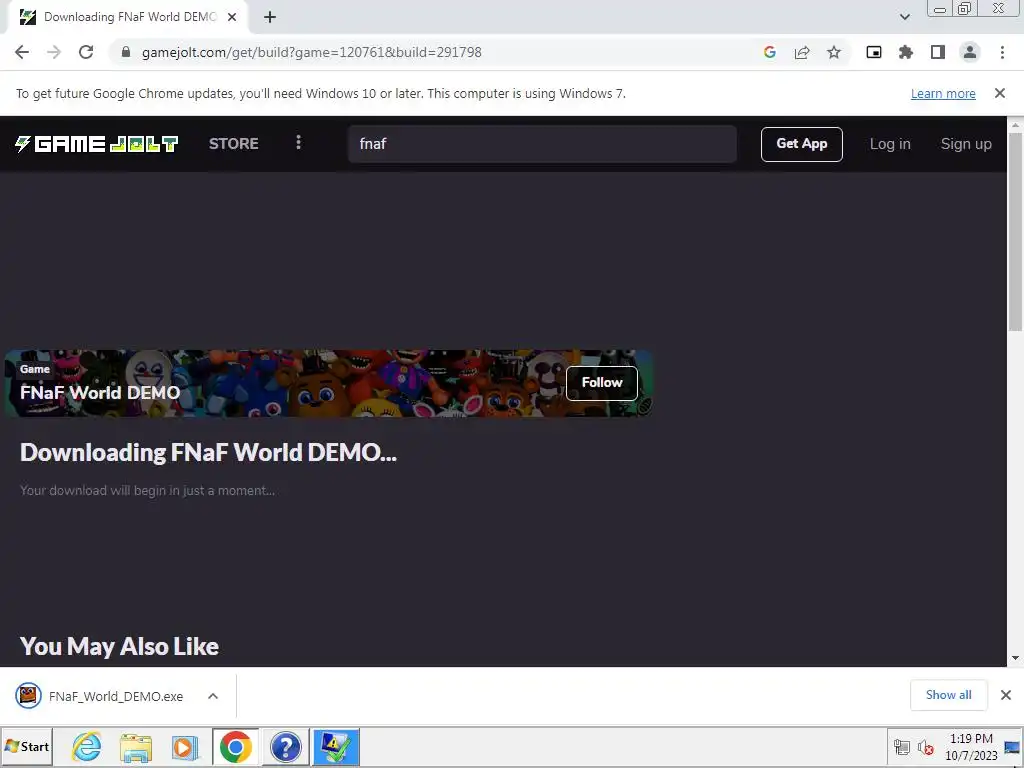Follow the FNaF World DEMO game
1024x768 pixels.
click(x=601, y=383)
